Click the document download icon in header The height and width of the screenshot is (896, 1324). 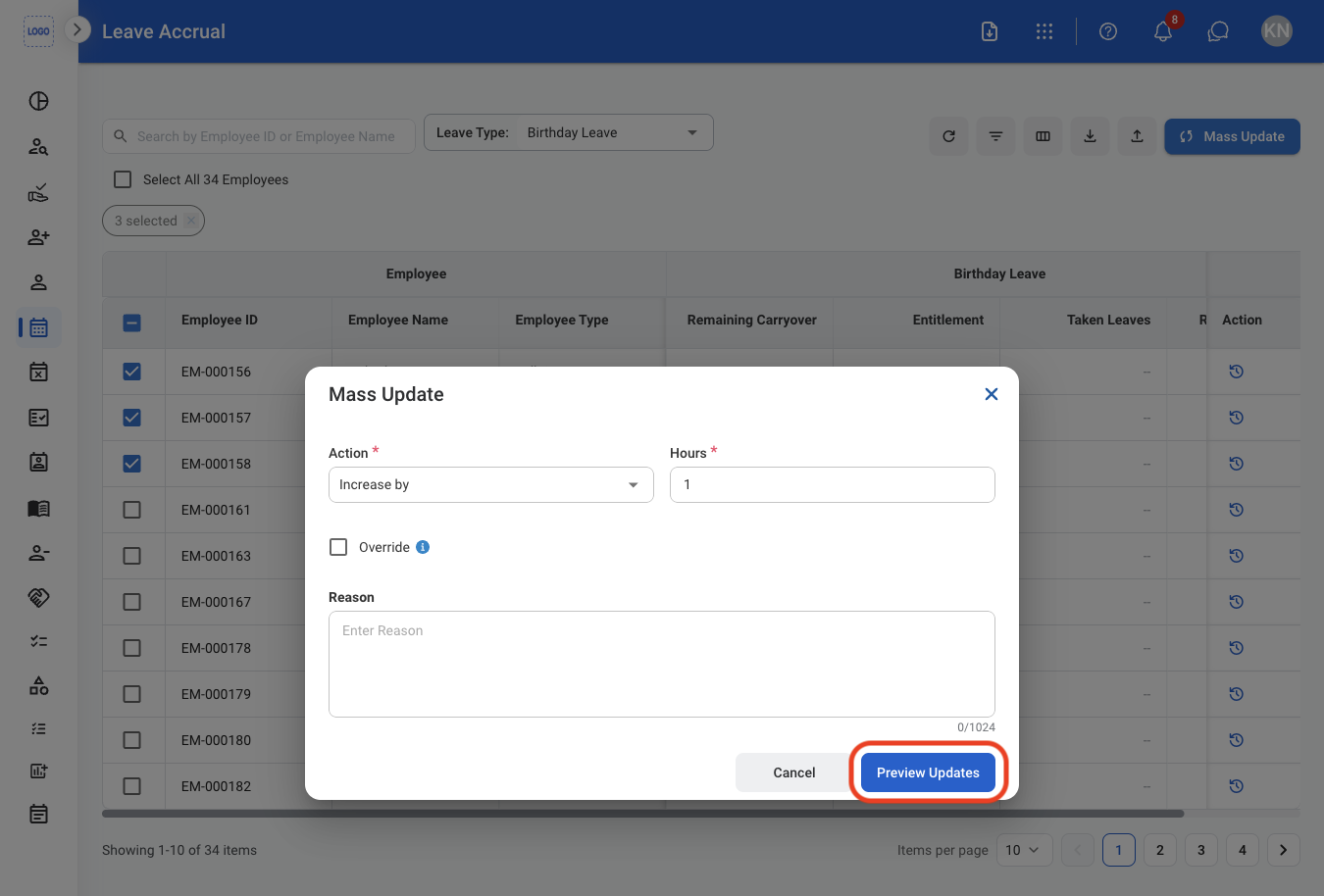click(990, 31)
